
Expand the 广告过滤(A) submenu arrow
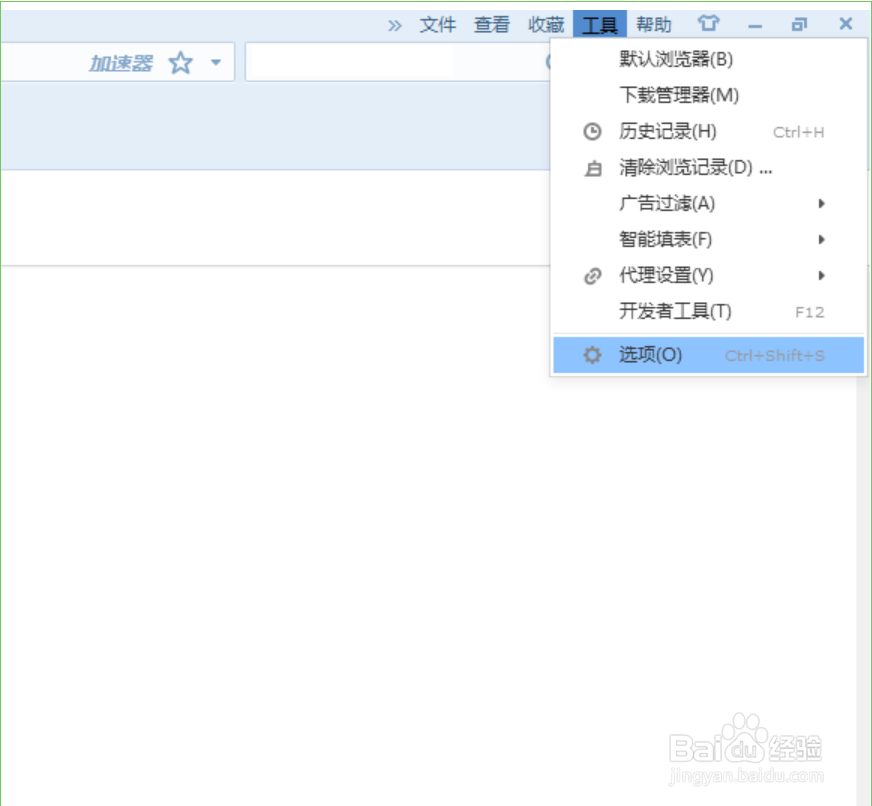tap(822, 203)
